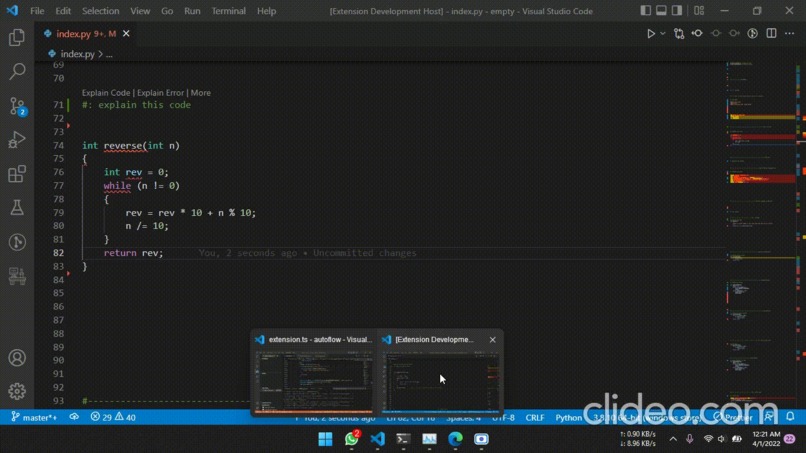Open Problems via errors and warnings count
The image size is (806, 453).
pos(113,417)
